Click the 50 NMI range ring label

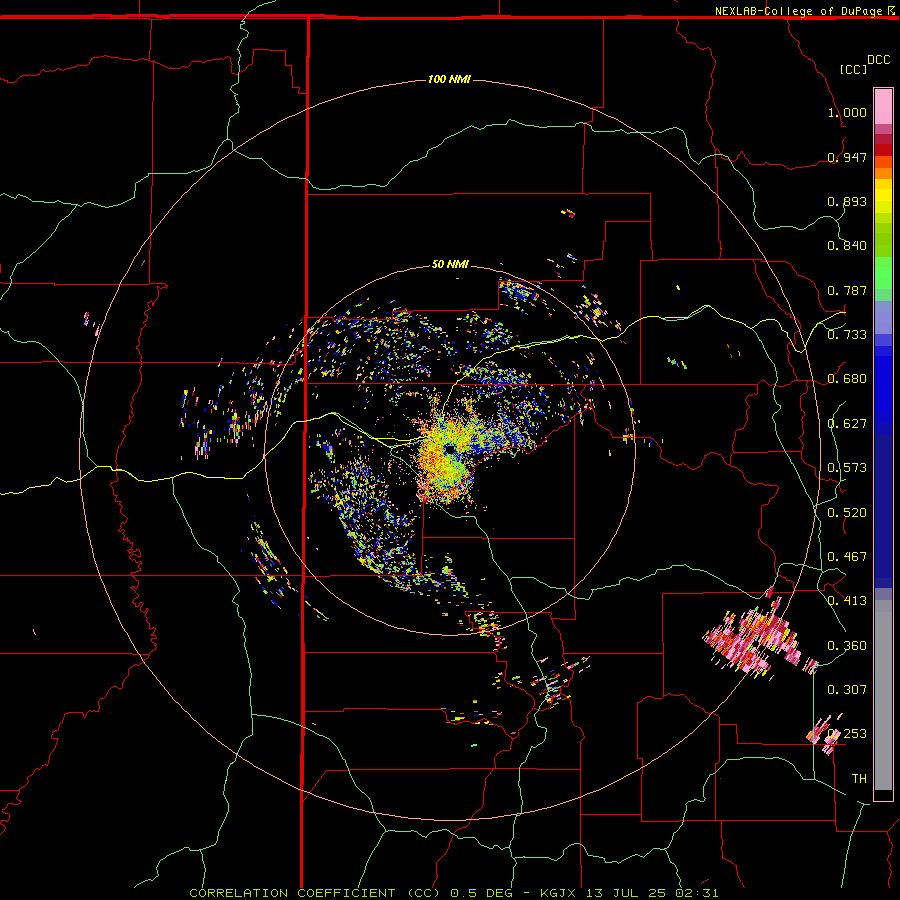click(450, 265)
